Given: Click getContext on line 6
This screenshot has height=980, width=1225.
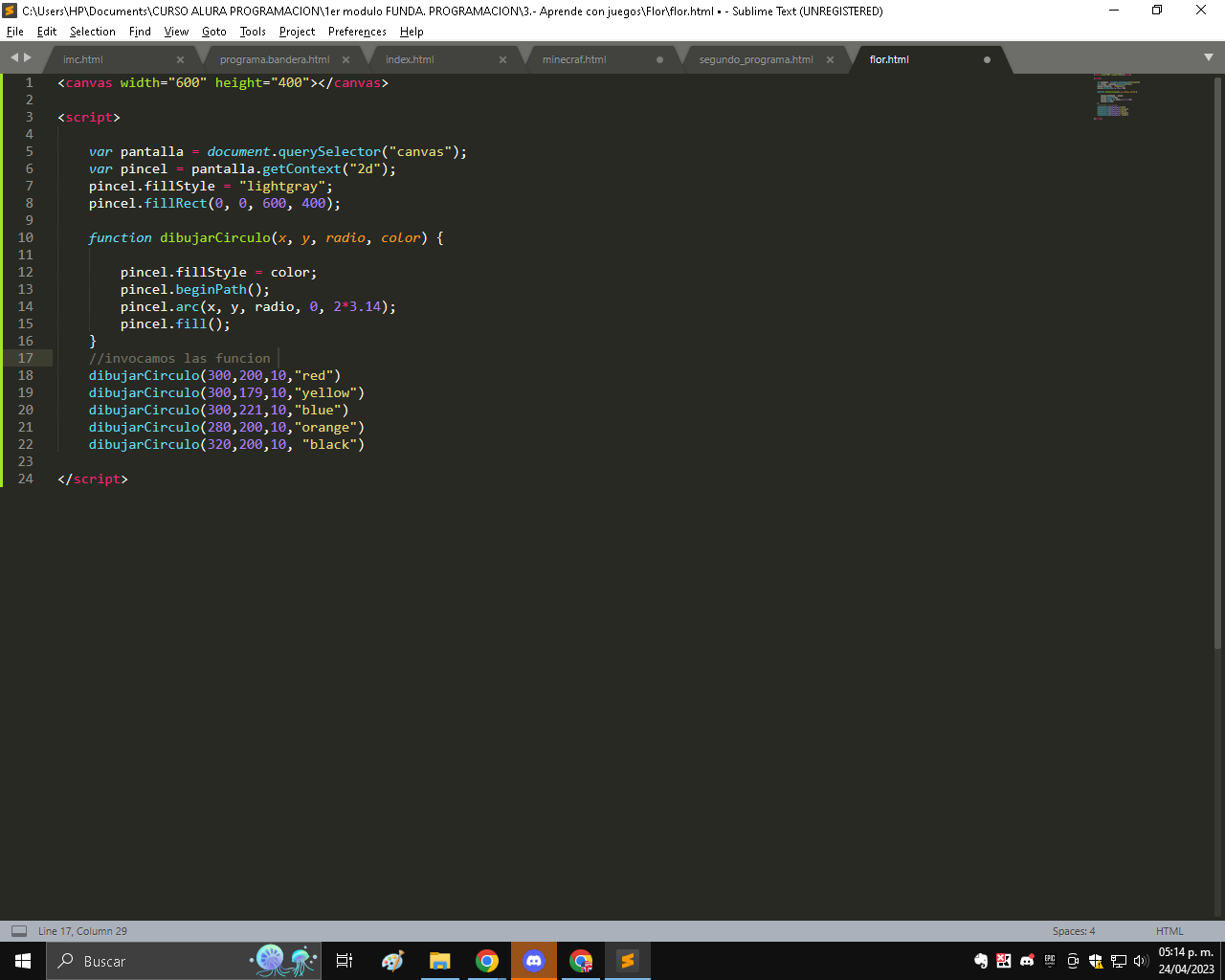Looking at the screenshot, I should point(301,168).
